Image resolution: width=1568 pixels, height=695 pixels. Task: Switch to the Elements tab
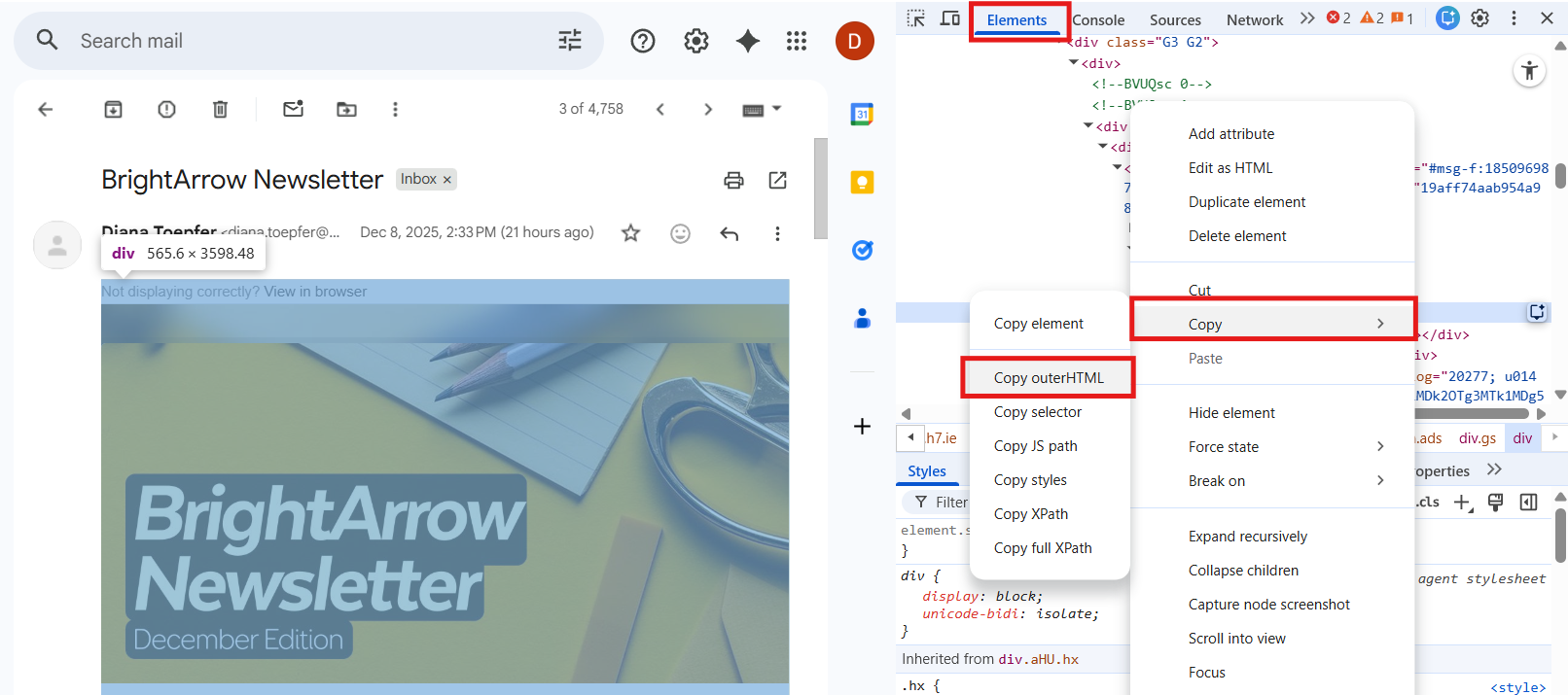tap(1016, 19)
